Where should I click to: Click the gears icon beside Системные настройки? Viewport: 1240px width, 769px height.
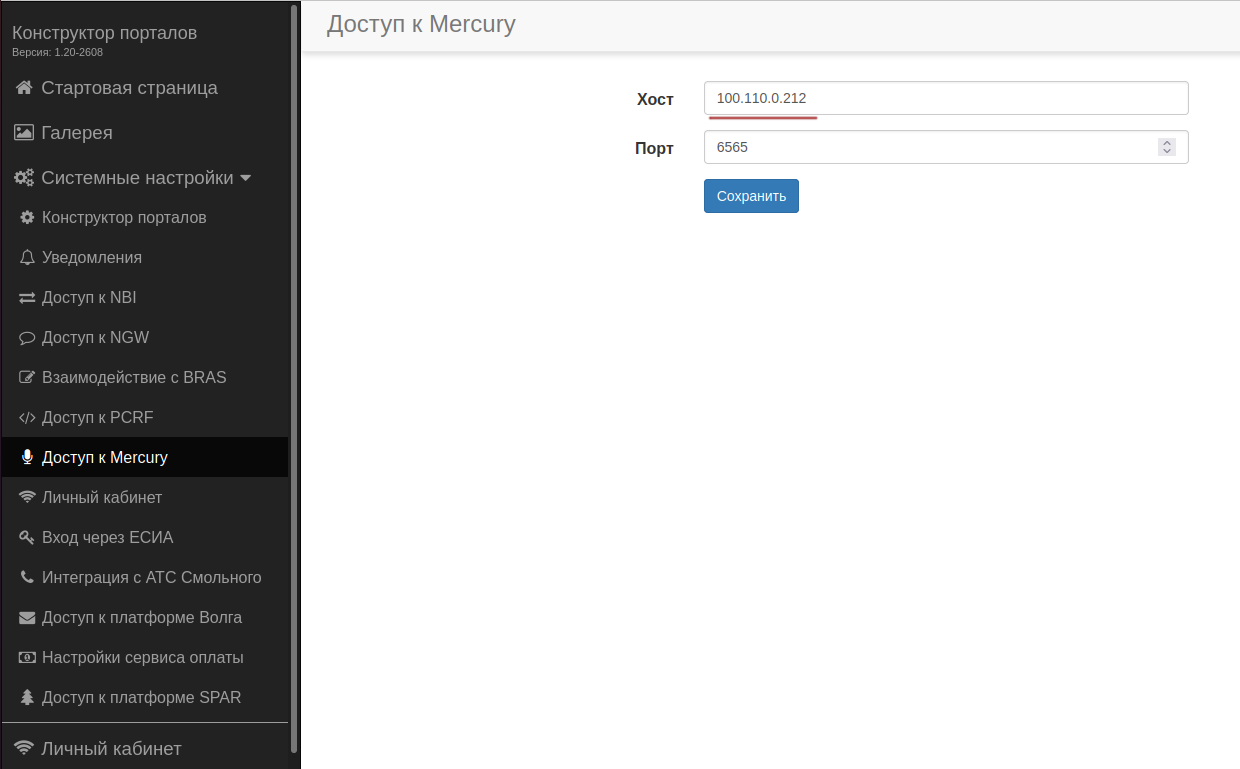click(24, 178)
